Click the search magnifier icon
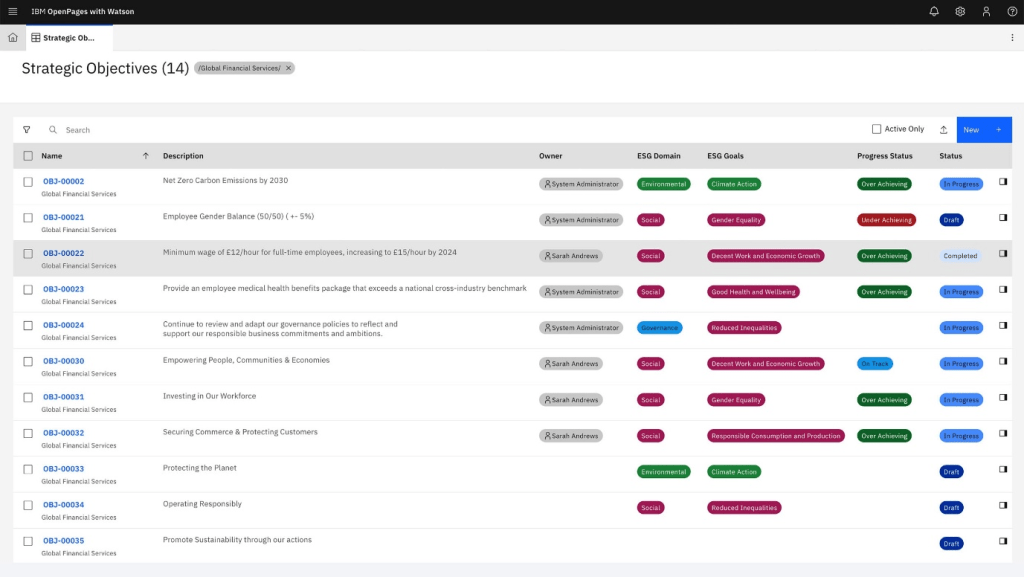 [x=52, y=129]
